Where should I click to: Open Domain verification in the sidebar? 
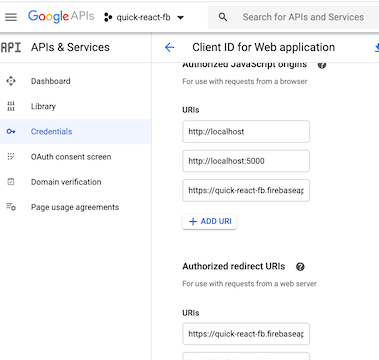[x=66, y=182]
